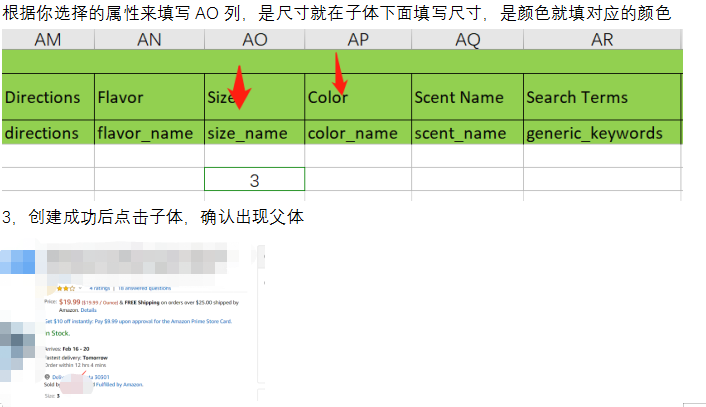This screenshot has height=407, width=706.
Task: Open the '18 answered questions' link
Action: tap(145, 287)
